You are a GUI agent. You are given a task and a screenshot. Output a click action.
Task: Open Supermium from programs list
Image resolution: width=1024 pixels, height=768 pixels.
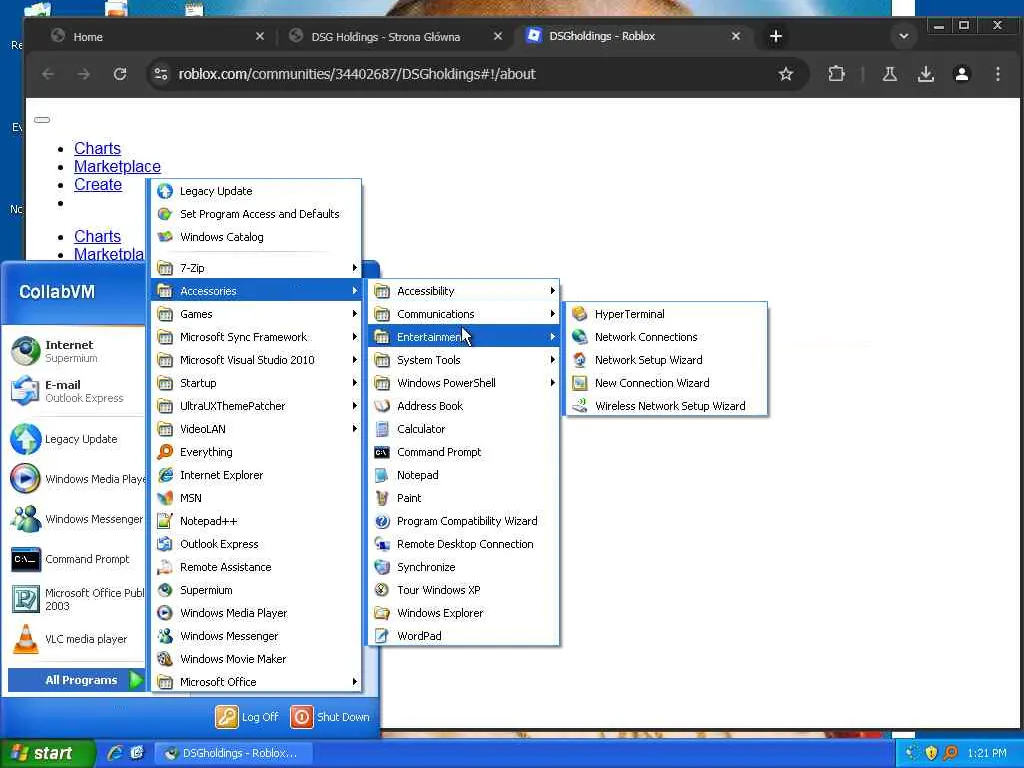pyautogui.click(x=256, y=590)
